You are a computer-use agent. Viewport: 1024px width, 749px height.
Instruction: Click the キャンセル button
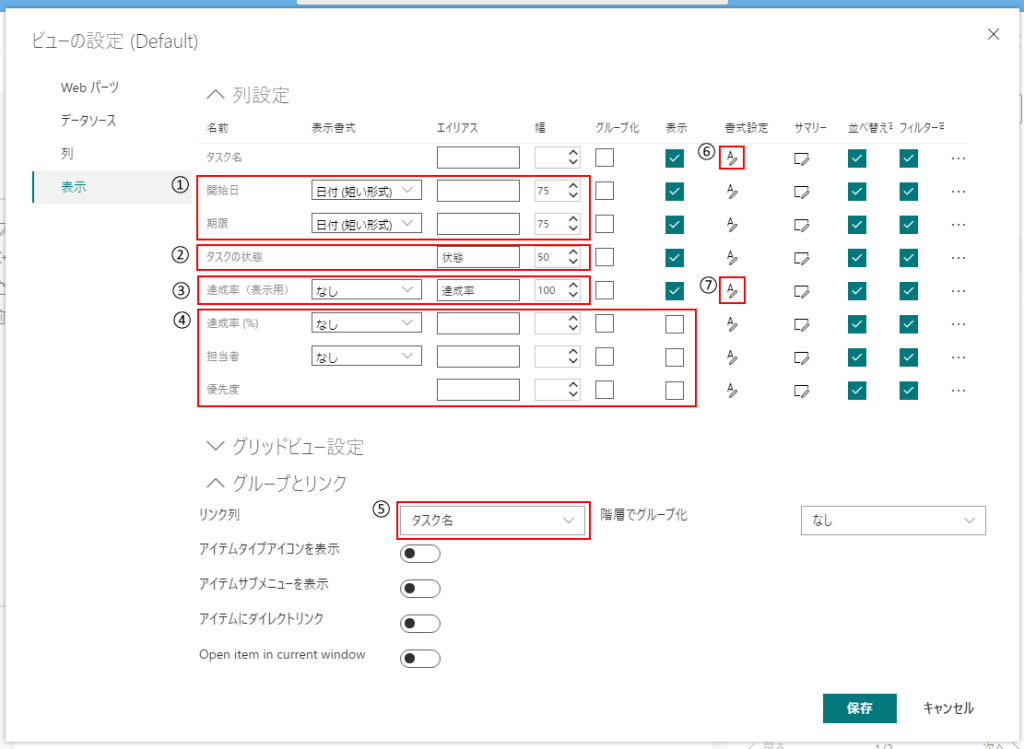tap(948, 708)
